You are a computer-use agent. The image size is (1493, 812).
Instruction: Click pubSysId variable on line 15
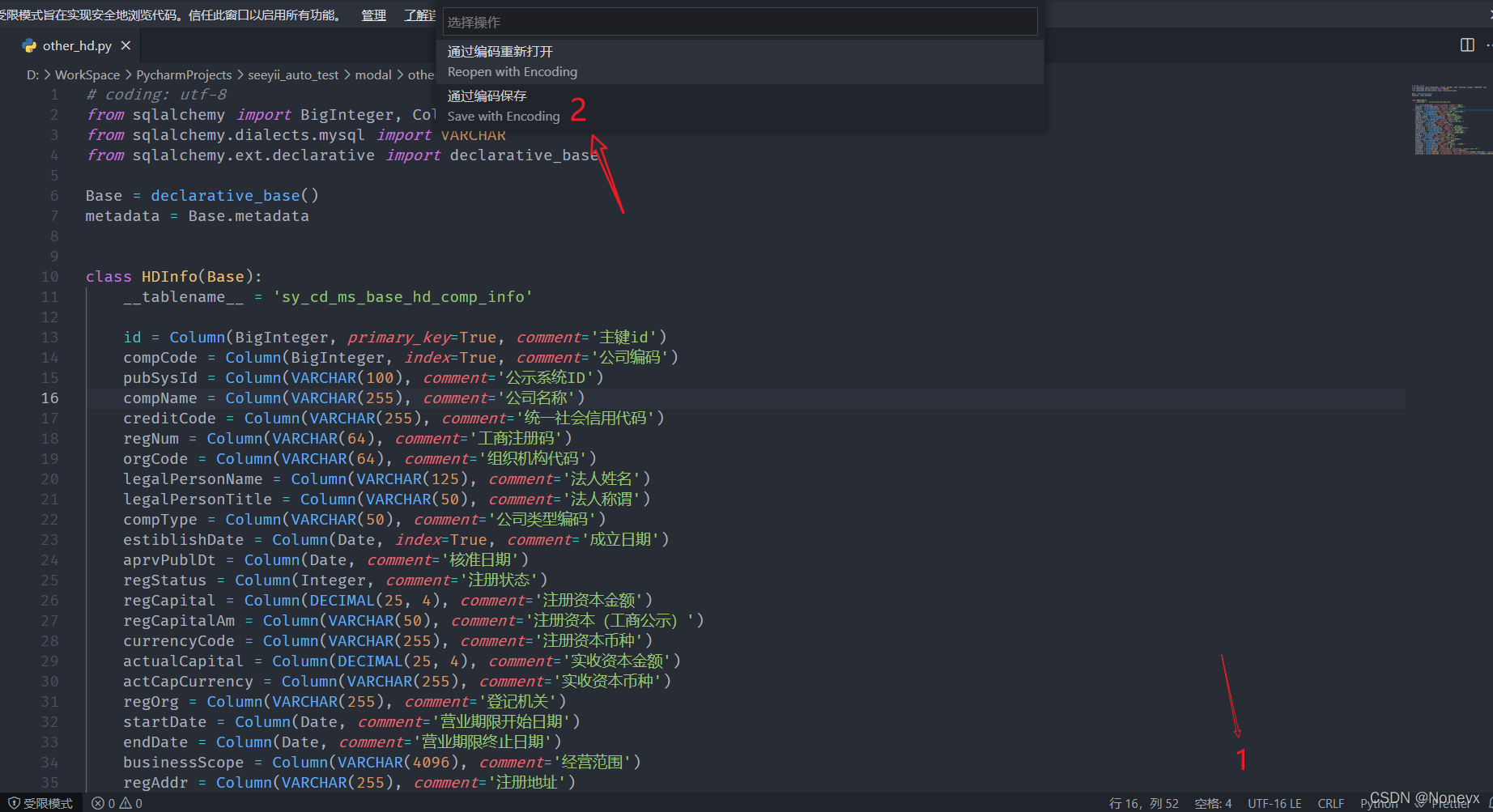[160, 377]
